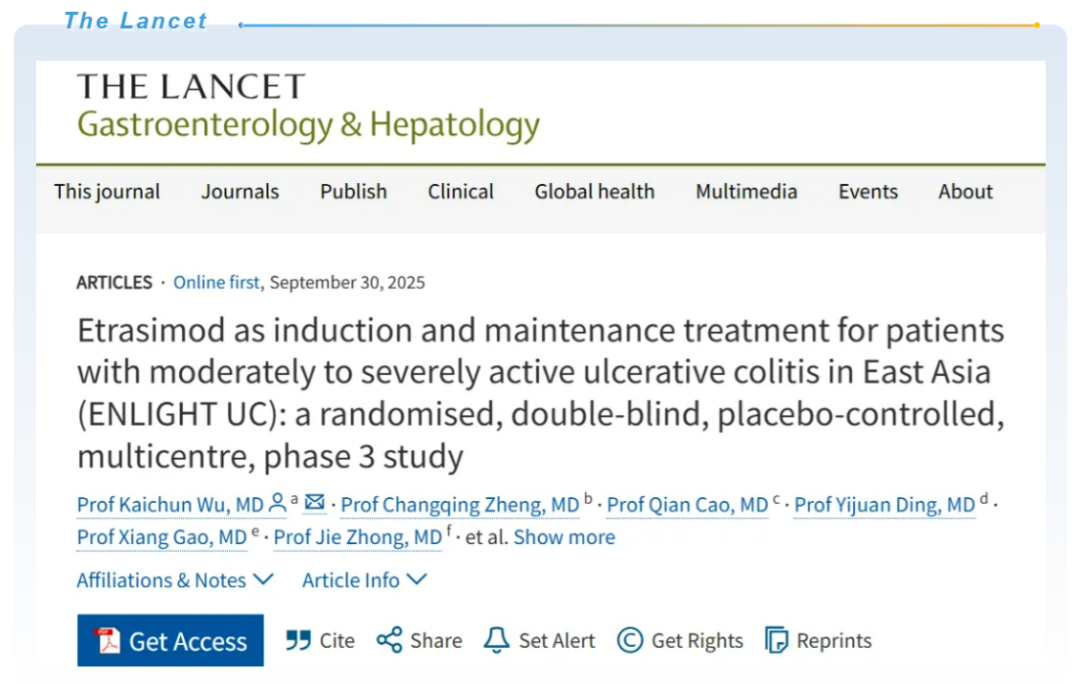
Task: Open author Prof Jie Zhong's link
Action: click(357, 538)
